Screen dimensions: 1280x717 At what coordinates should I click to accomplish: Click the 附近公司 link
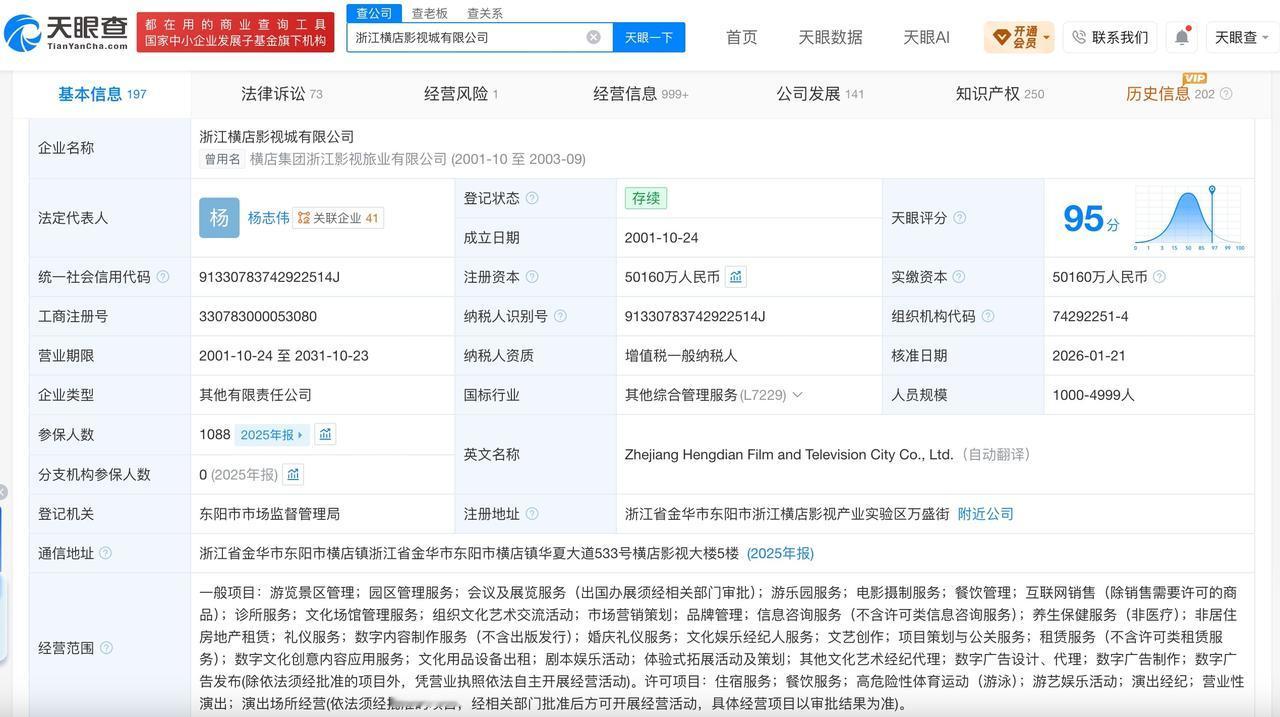pyautogui.click(x=986, y=514)
